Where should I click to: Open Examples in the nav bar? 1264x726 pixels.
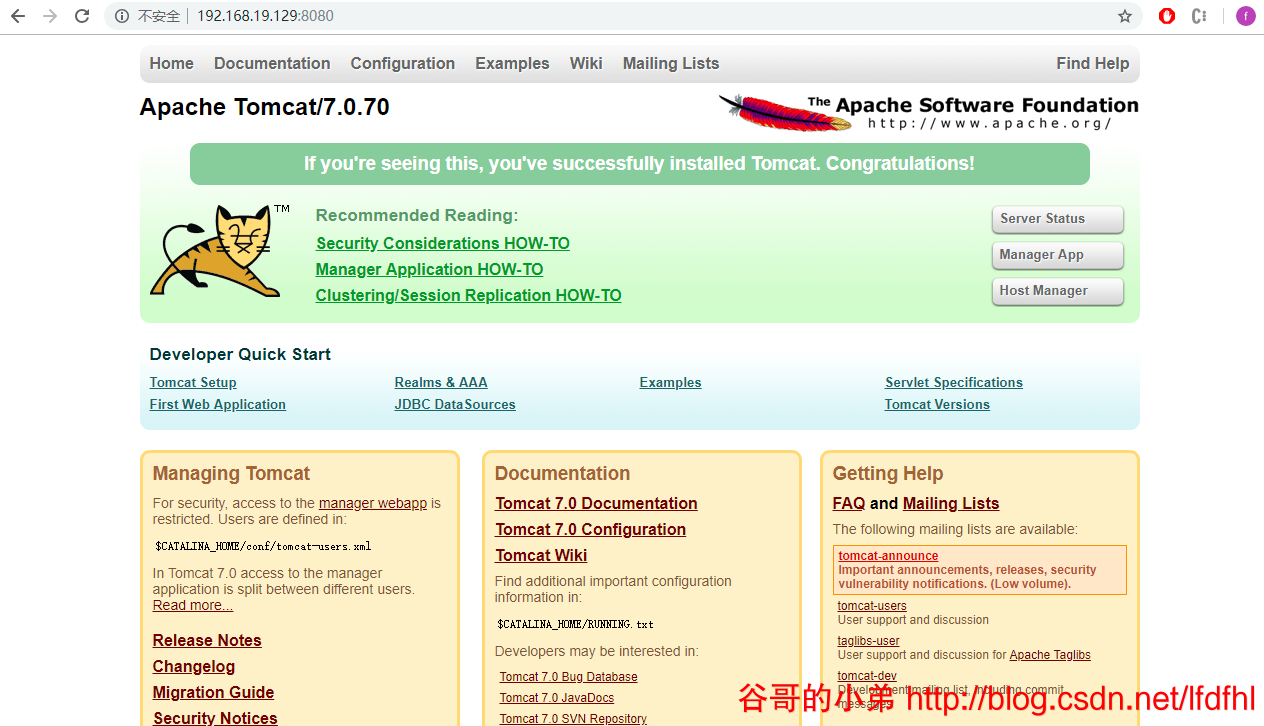[512, 63]
